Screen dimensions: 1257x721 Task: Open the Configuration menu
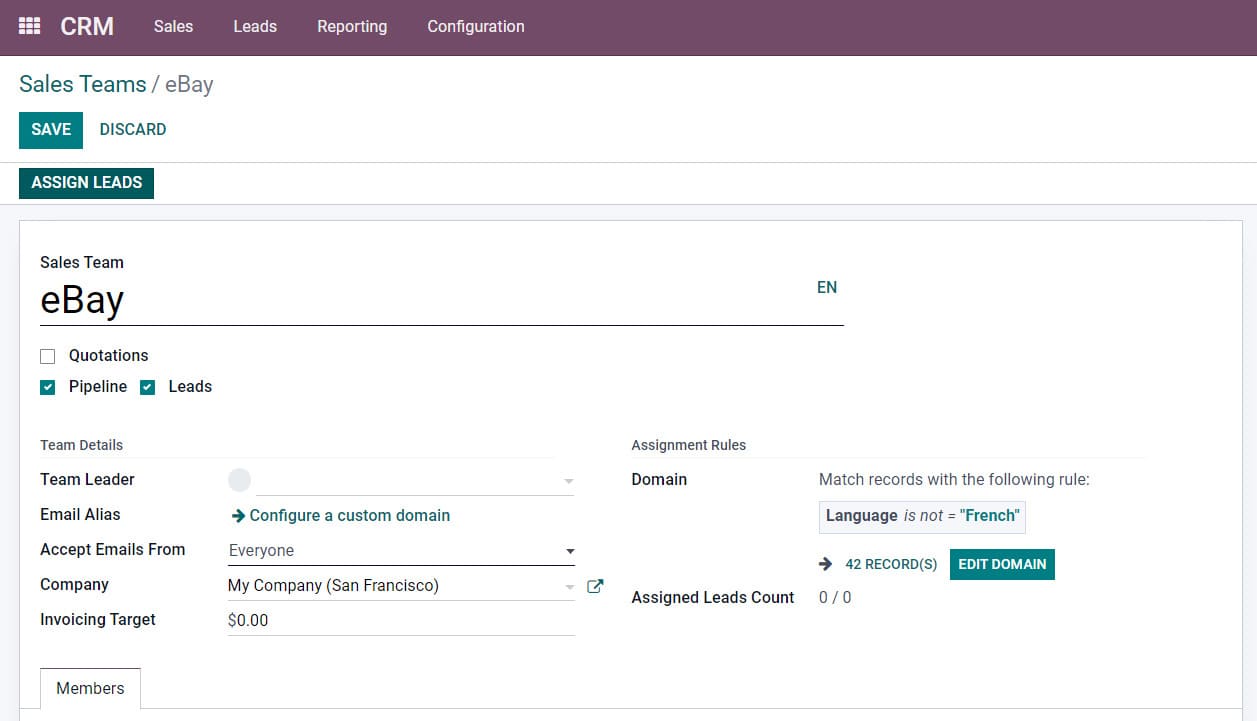tap(476, 27)
